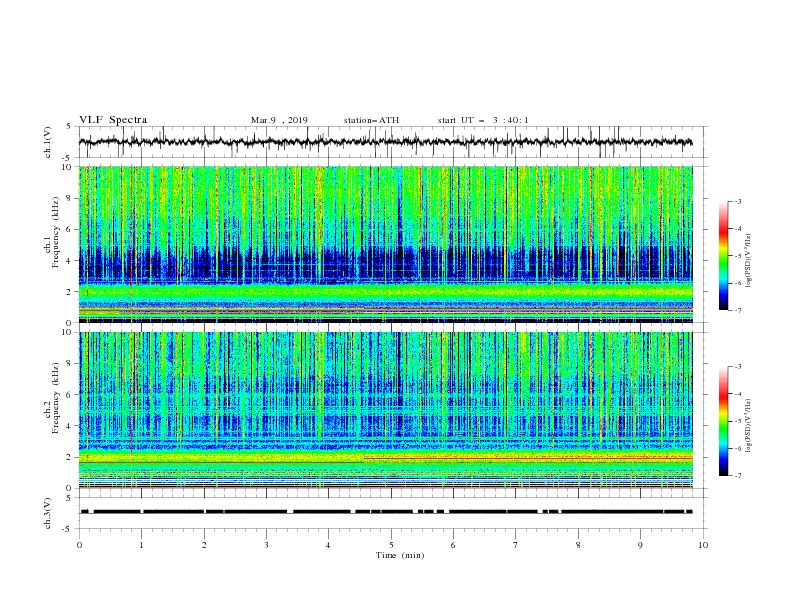Screen dimensions: 792x612
Task: Click the ch.1 "Frequency (kHz)" axis label
Action: 55,232
